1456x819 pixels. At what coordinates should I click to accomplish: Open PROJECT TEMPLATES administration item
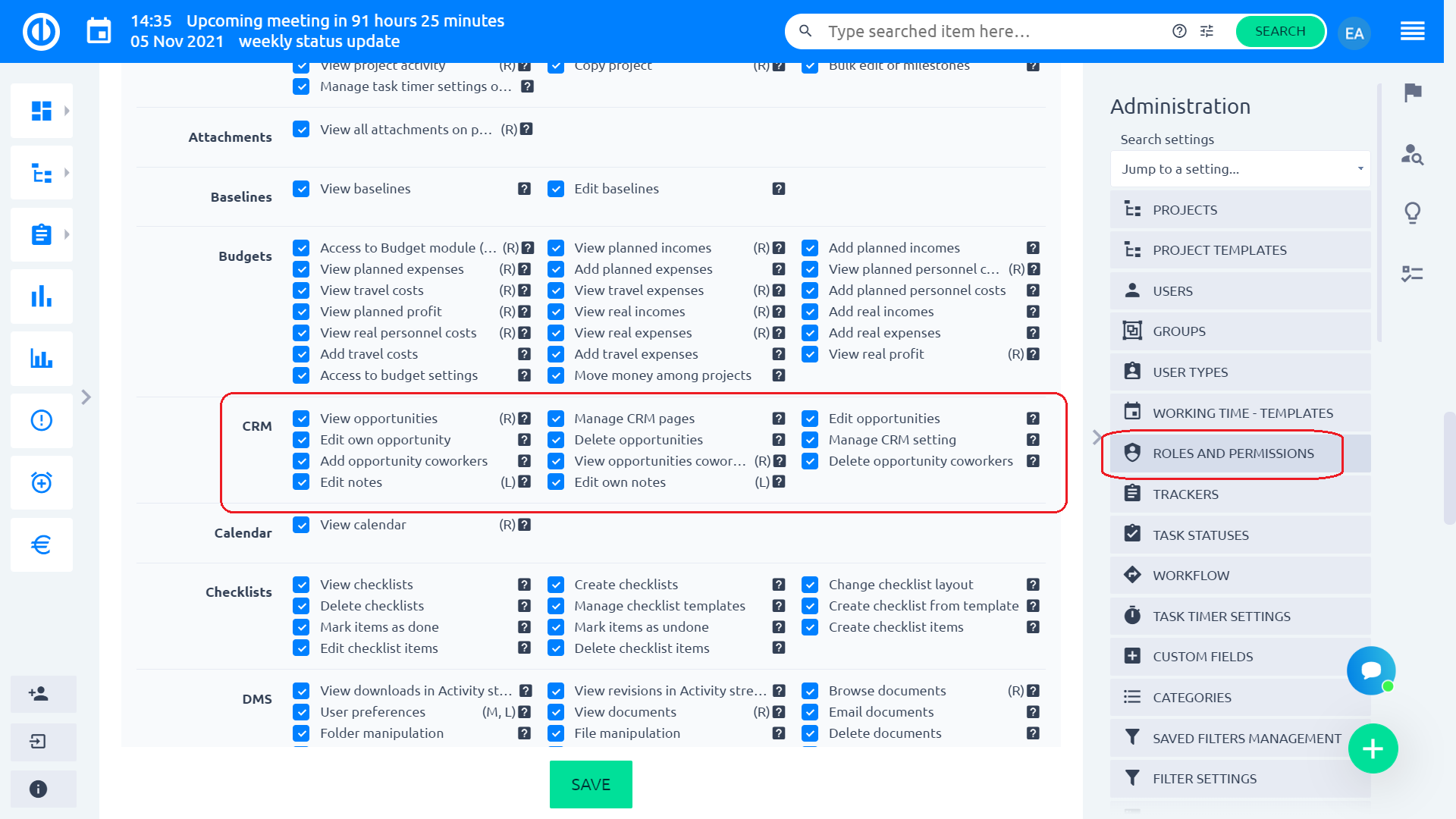pyautogui.click(x=1240, y=250)
